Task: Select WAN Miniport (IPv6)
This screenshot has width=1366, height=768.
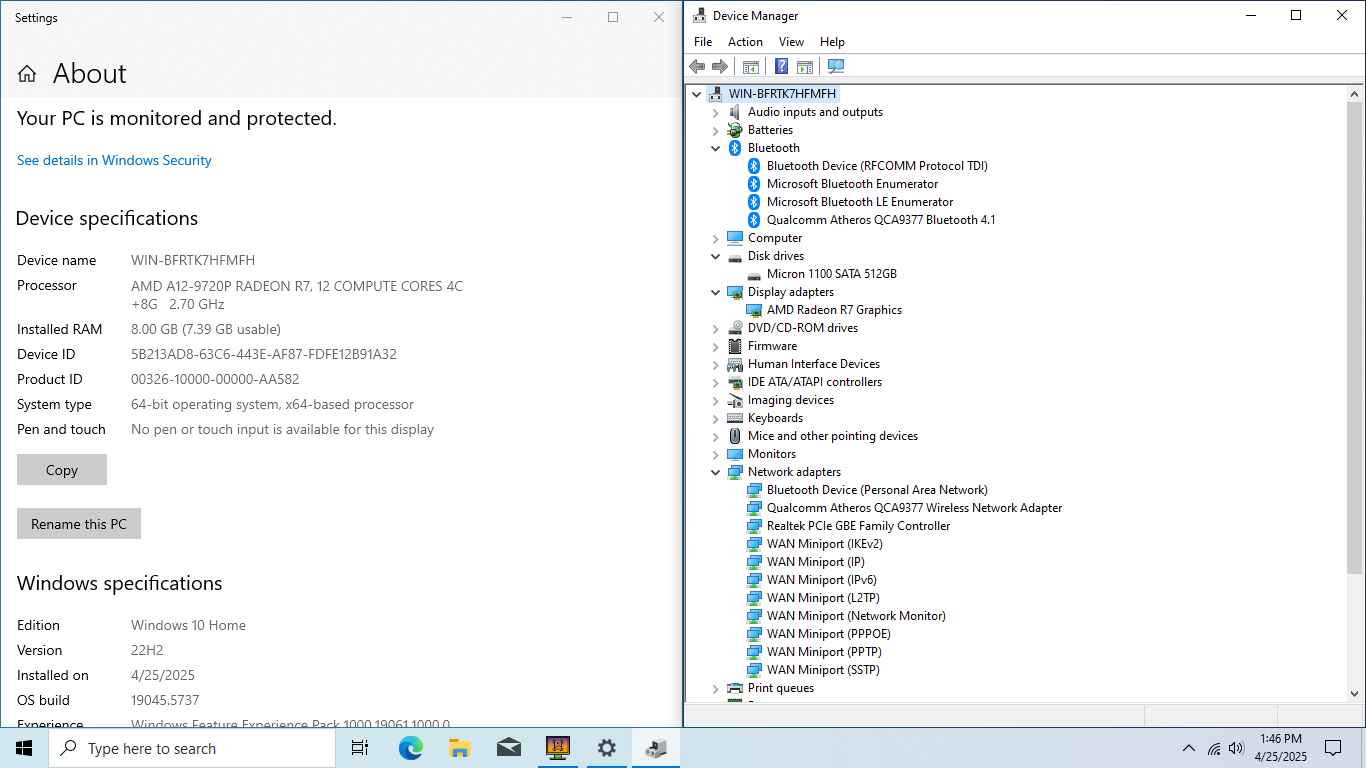Action: (821, 580)
